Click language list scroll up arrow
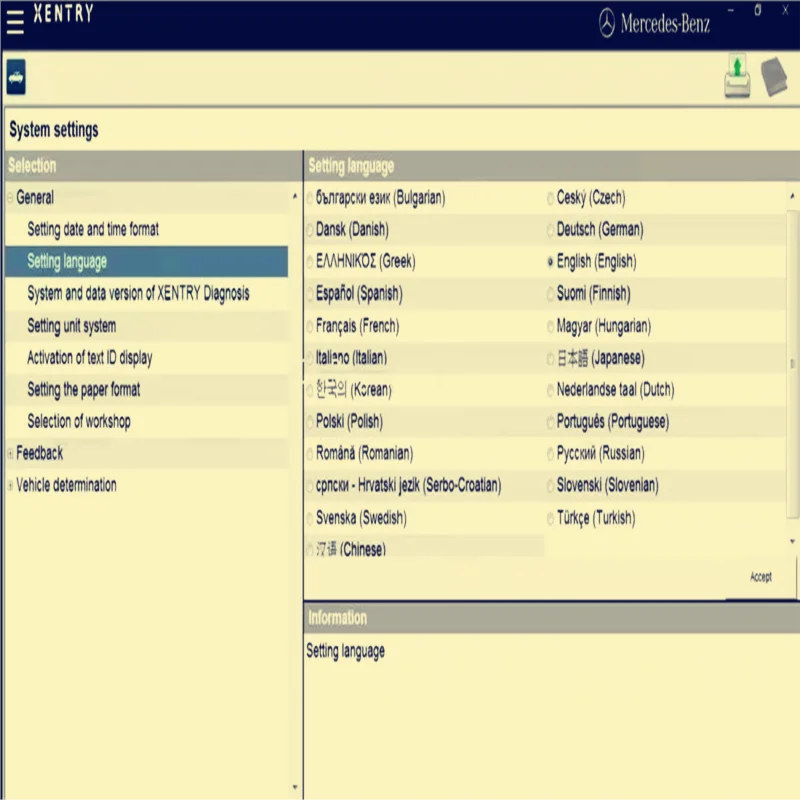This screenshot has height=800, width=800. coord(792,196)
